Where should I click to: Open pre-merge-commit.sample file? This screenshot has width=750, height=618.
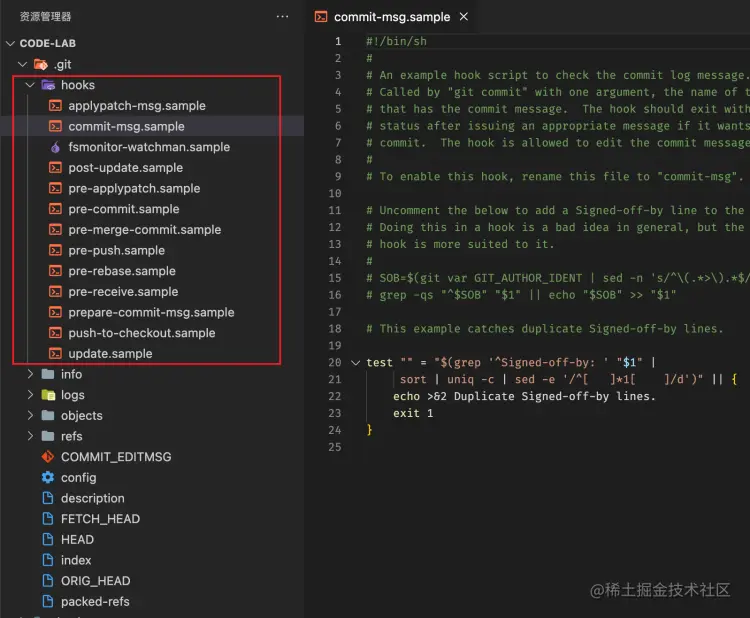tap(144, 230)
